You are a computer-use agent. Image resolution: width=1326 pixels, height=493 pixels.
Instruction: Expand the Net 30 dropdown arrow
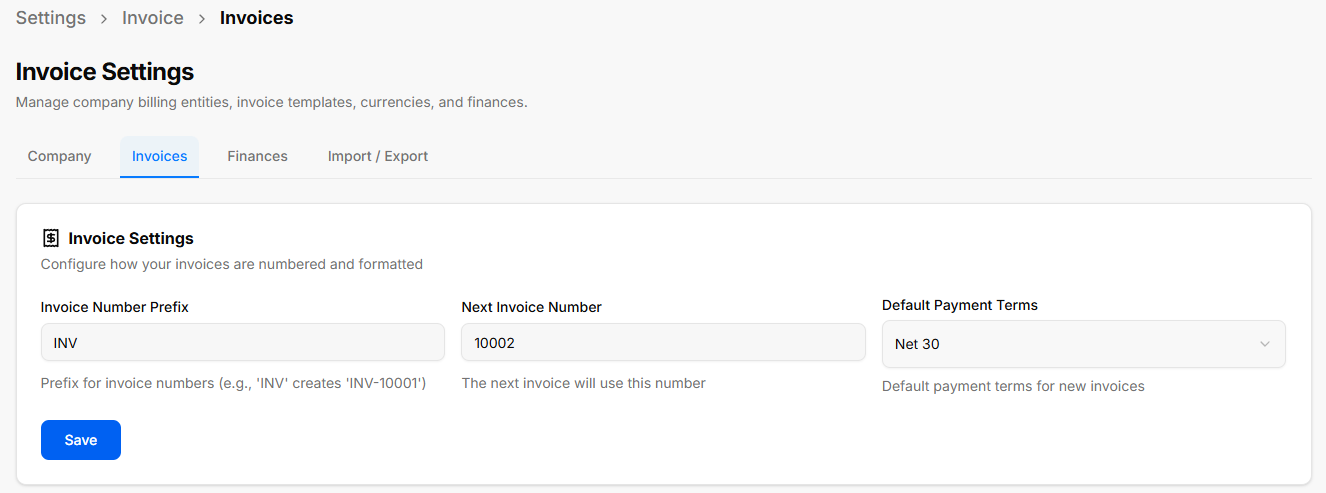pyautogui.click(x=1265, y=344)
